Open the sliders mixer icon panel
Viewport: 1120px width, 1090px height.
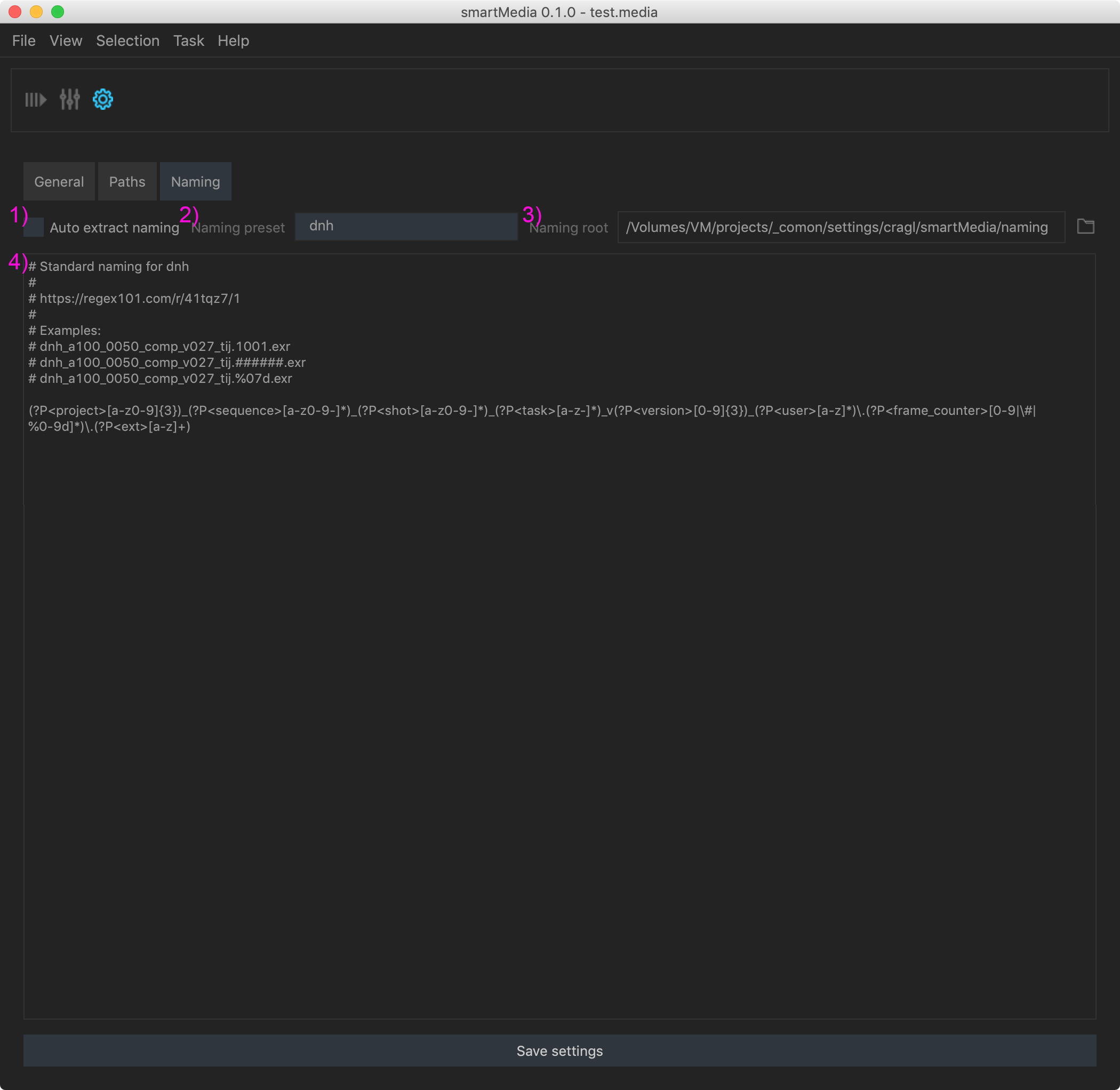point(69,100)
